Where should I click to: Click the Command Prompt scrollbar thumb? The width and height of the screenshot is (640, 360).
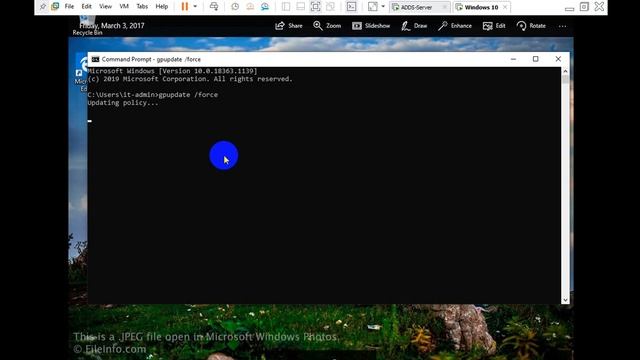[565, 79]
